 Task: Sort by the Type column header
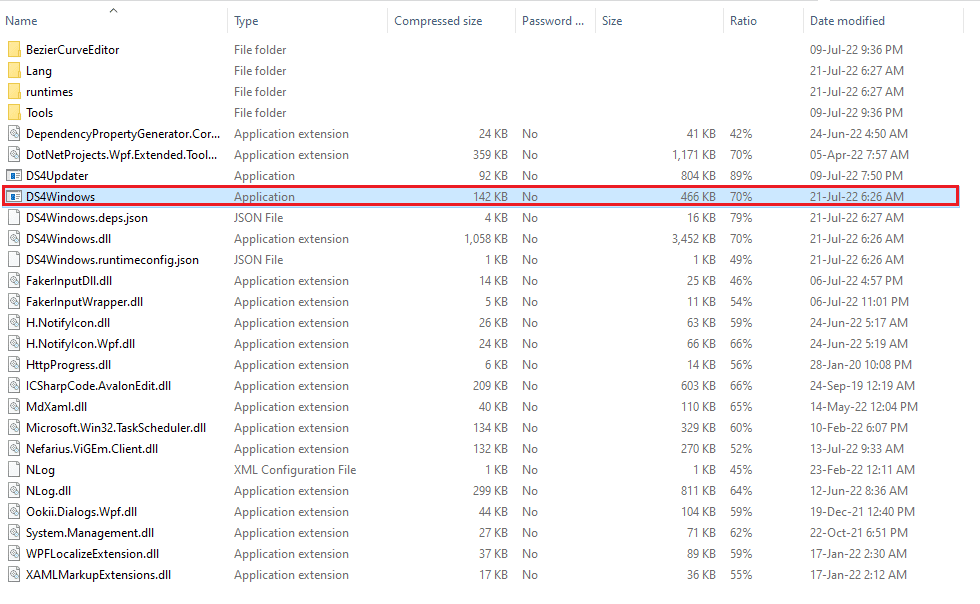tap(246, 21)
